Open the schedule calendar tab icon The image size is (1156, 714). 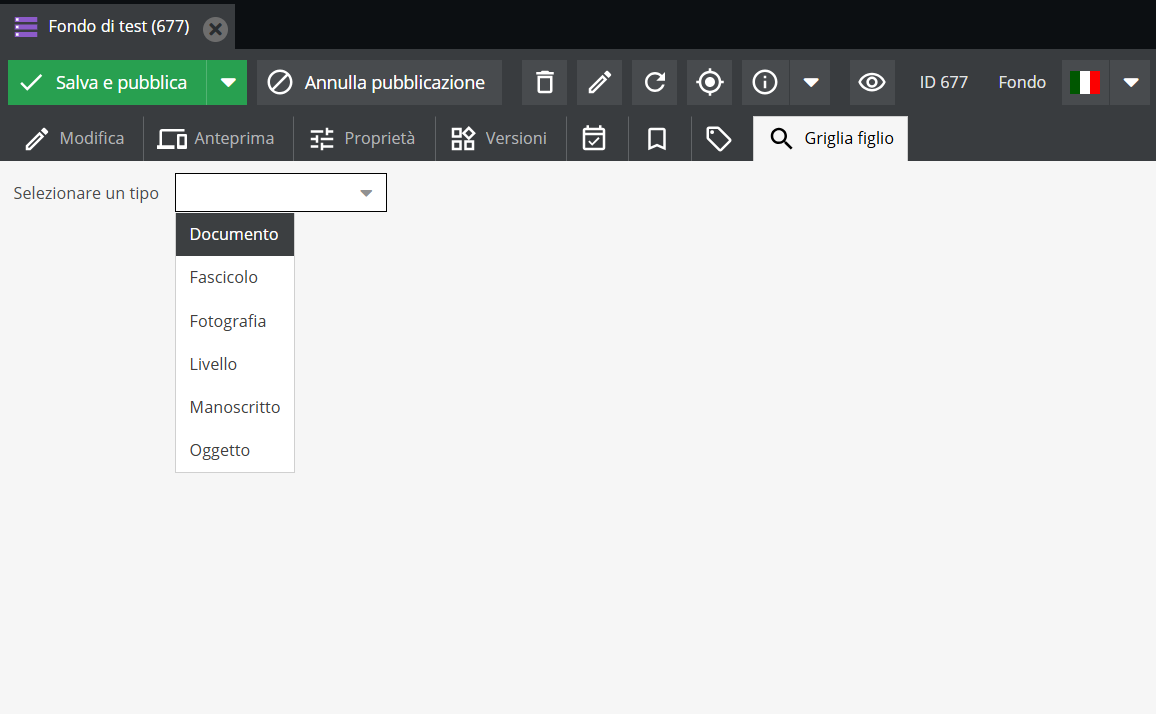click(594, 139)
